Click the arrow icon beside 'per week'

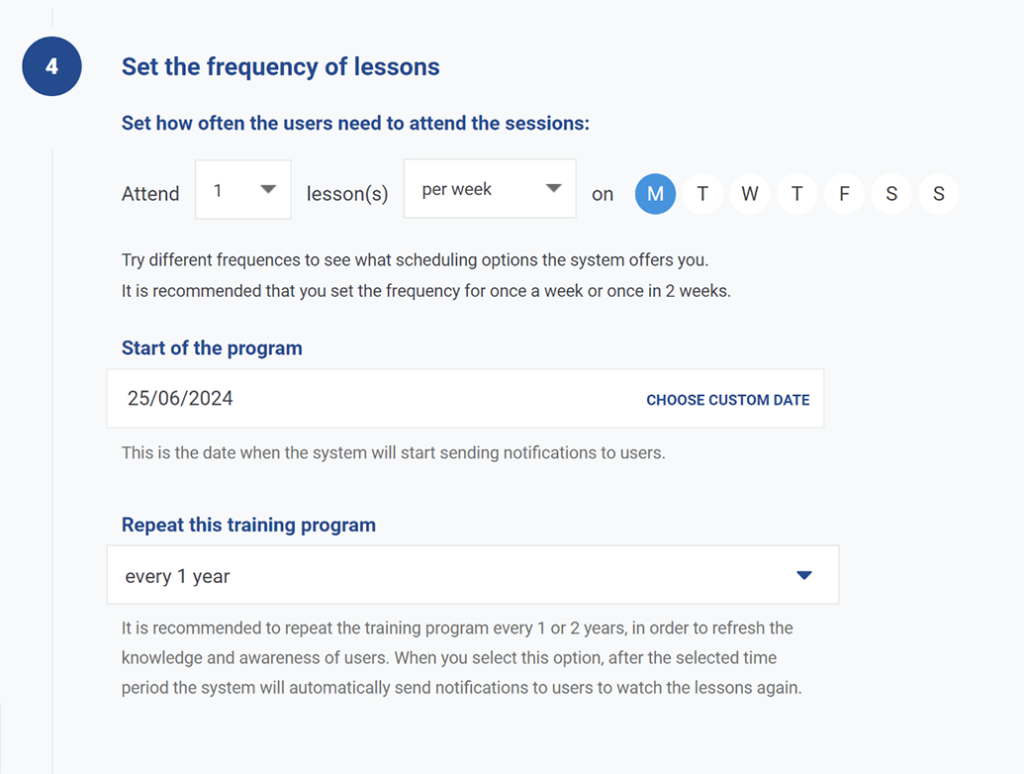point(553,189)
